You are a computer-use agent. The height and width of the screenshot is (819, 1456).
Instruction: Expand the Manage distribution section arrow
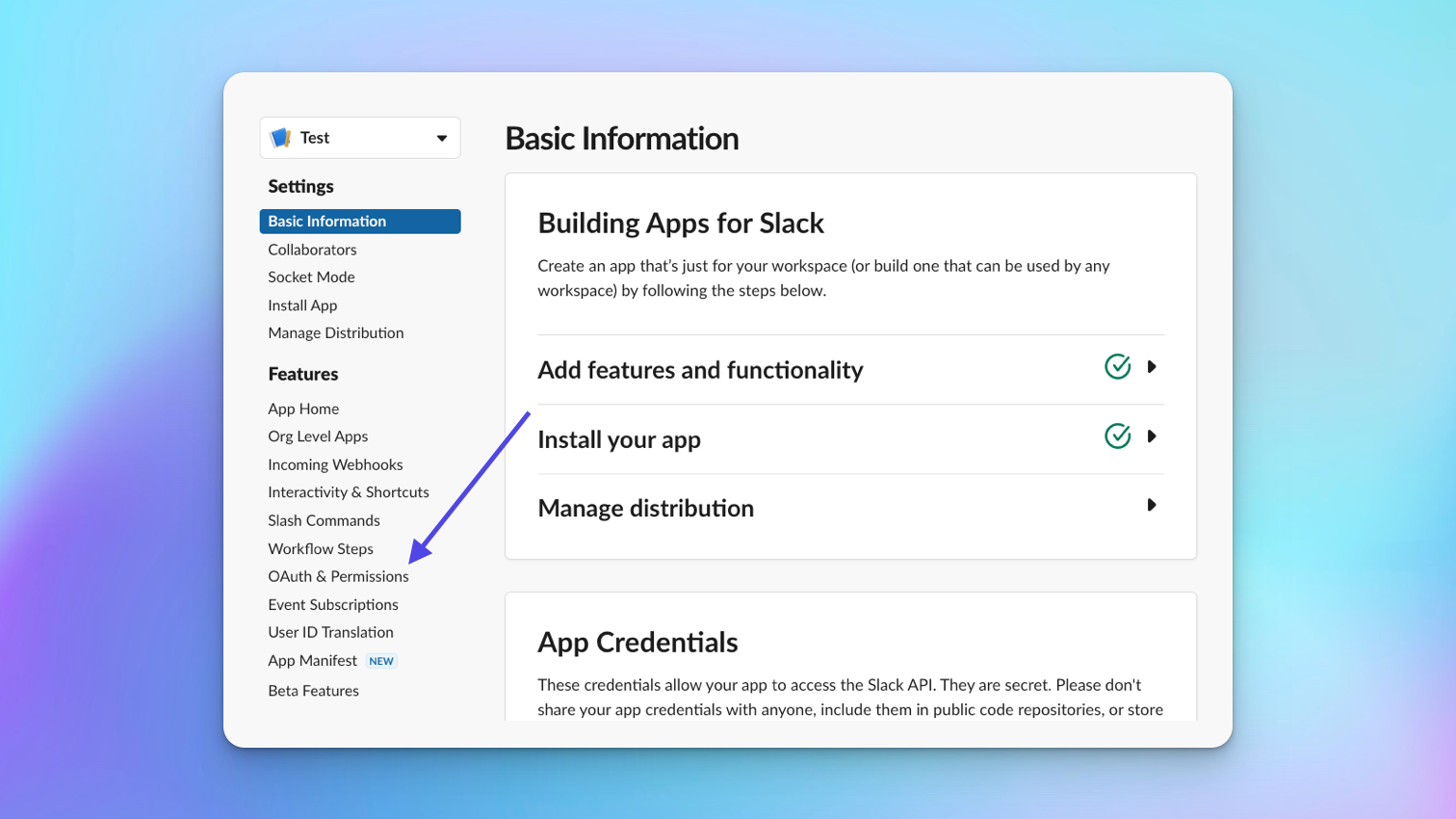pyautogui.click(x=1152, y=506)
